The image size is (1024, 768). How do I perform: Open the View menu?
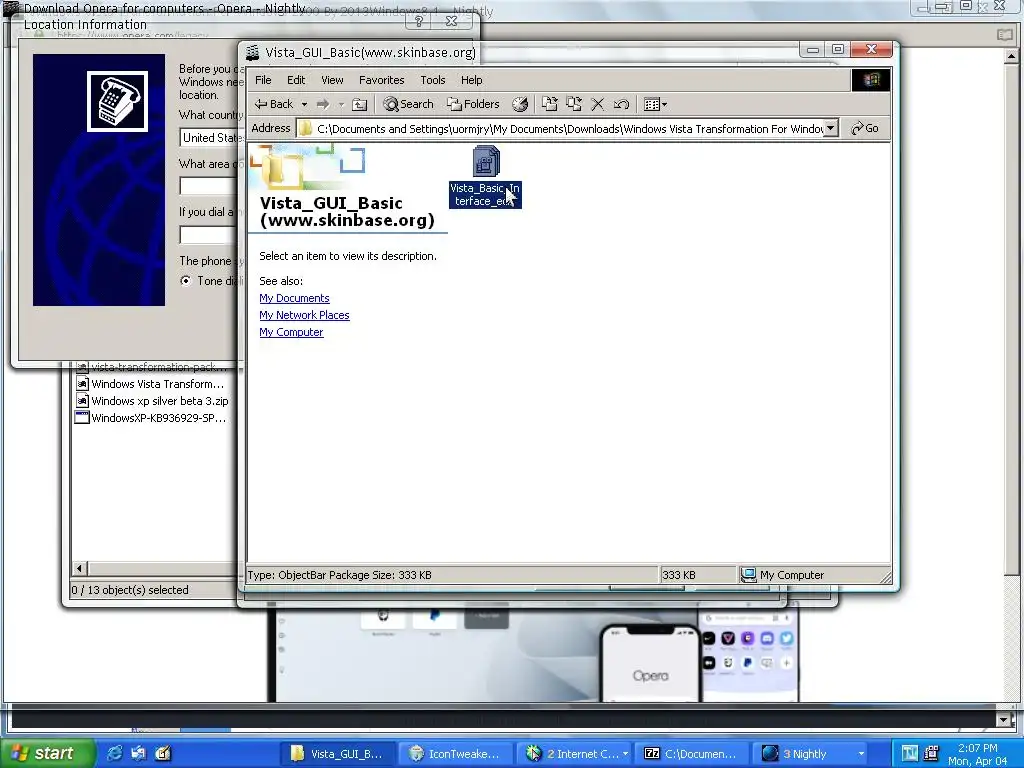(332, 80)
